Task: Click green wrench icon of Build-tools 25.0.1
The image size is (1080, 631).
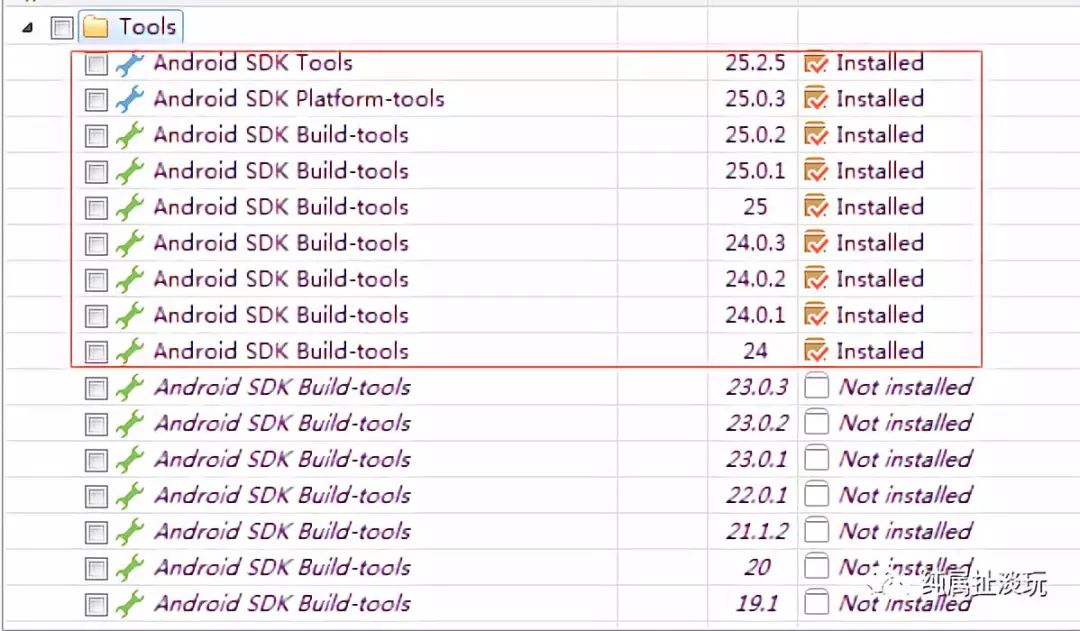Action: (129, 172)
